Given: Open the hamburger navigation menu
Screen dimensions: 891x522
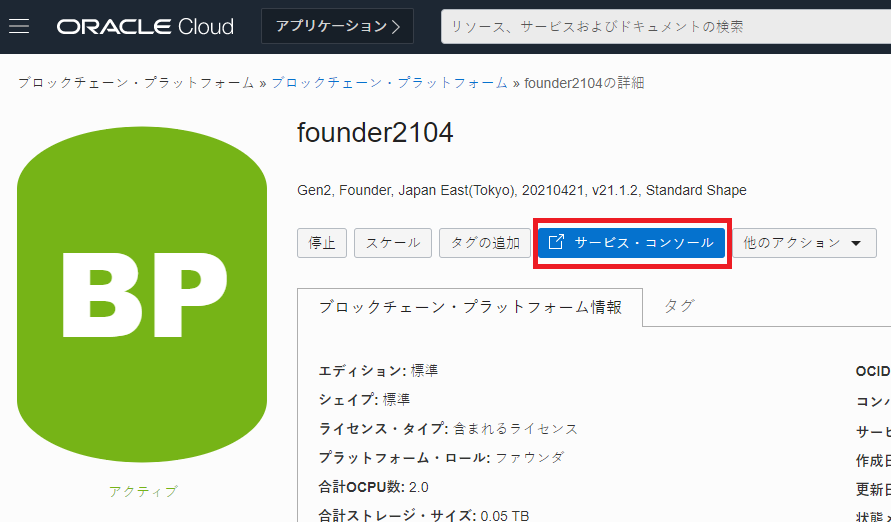Looking at the screenshot, I should coord(19,26).
